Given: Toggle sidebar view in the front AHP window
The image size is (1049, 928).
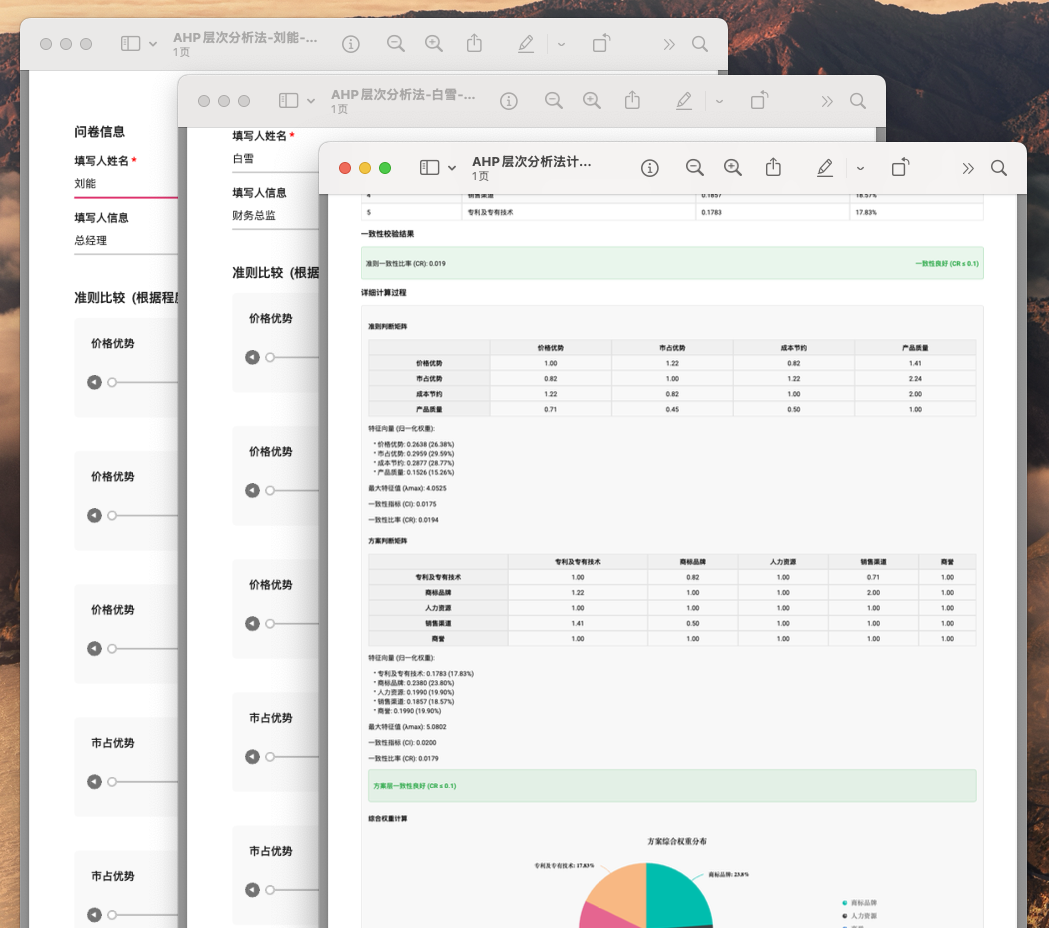Looking at the screenshot, I should click(430, 167).
